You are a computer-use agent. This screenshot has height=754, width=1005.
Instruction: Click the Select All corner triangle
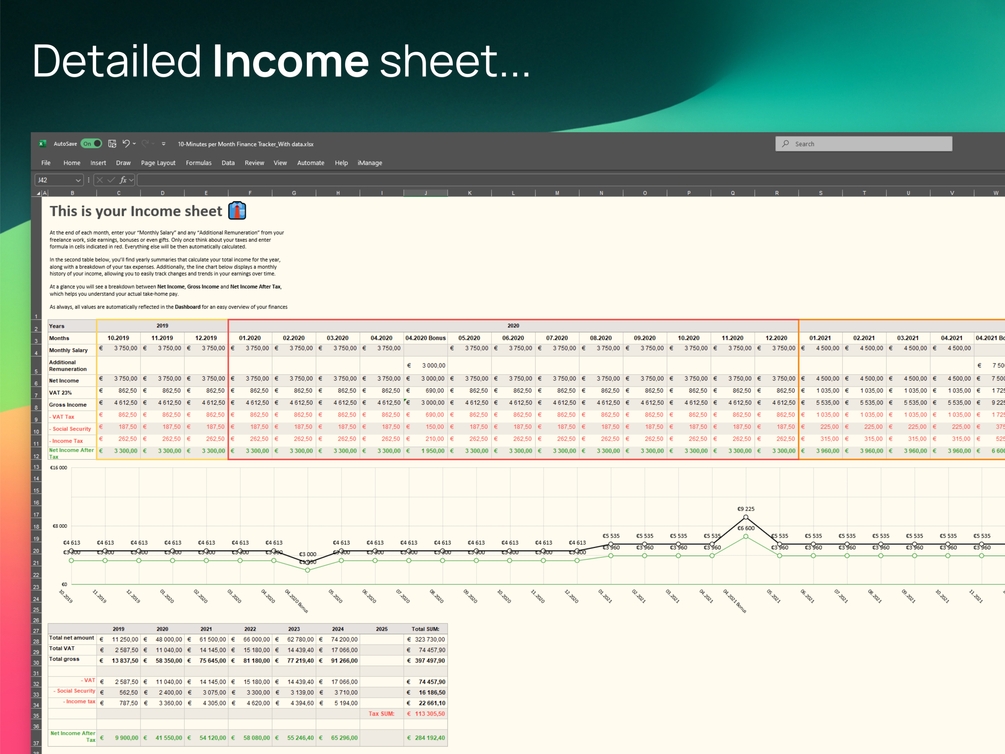click(x=38, y=192)
